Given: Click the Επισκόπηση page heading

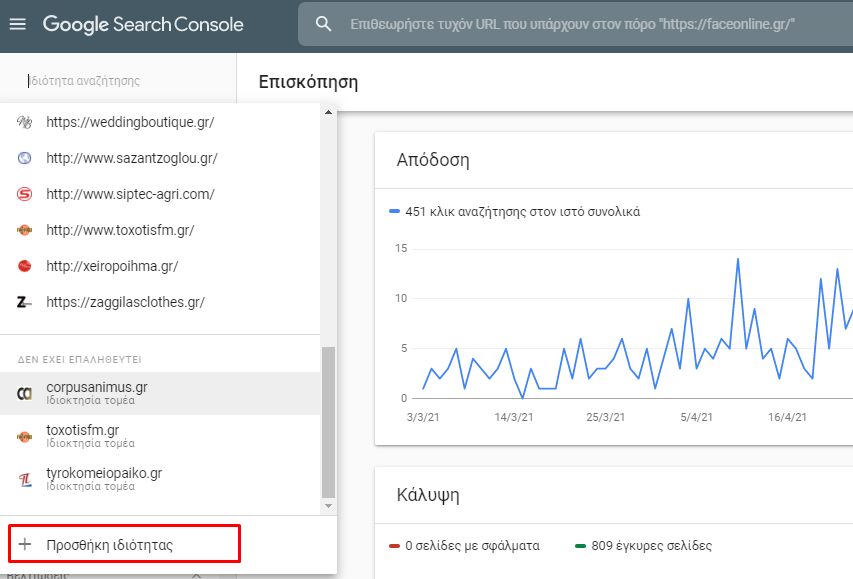Looking at the screenshot, I should (x=308, y=82).
